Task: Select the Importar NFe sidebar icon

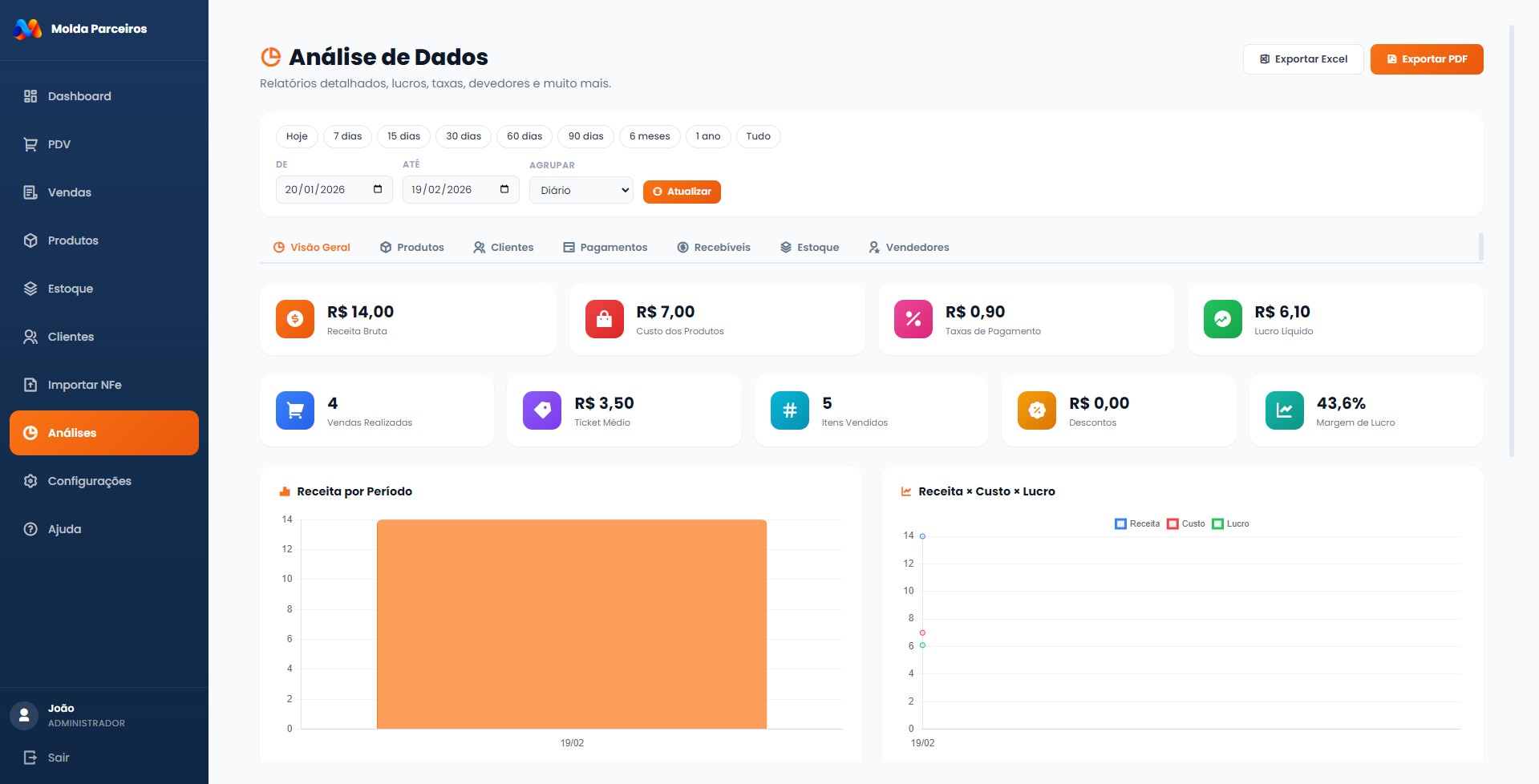Action: pyautogui.click(x=30, y=385)
